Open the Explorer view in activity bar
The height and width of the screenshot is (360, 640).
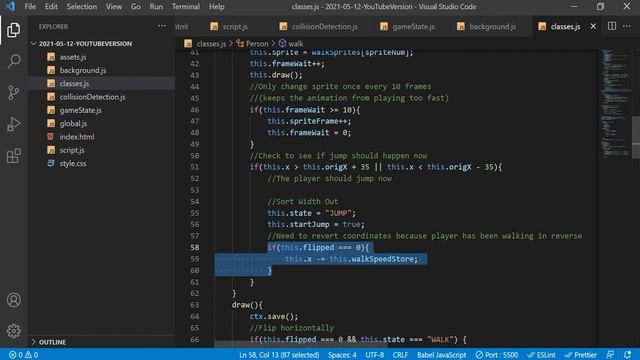coord(13,30)
